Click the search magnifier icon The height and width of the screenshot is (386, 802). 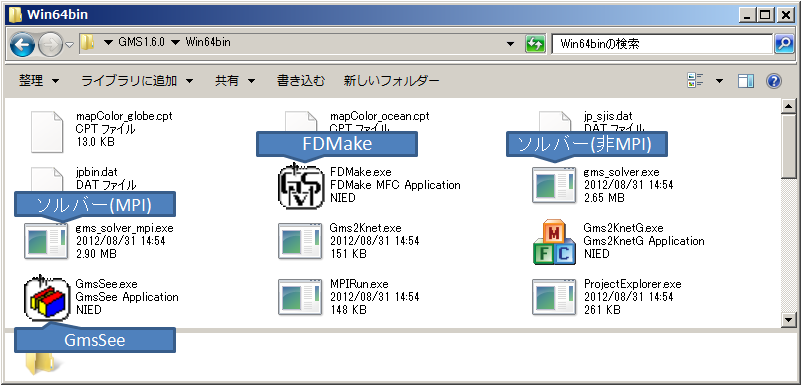pyautogui.click(x=784, y=44)
